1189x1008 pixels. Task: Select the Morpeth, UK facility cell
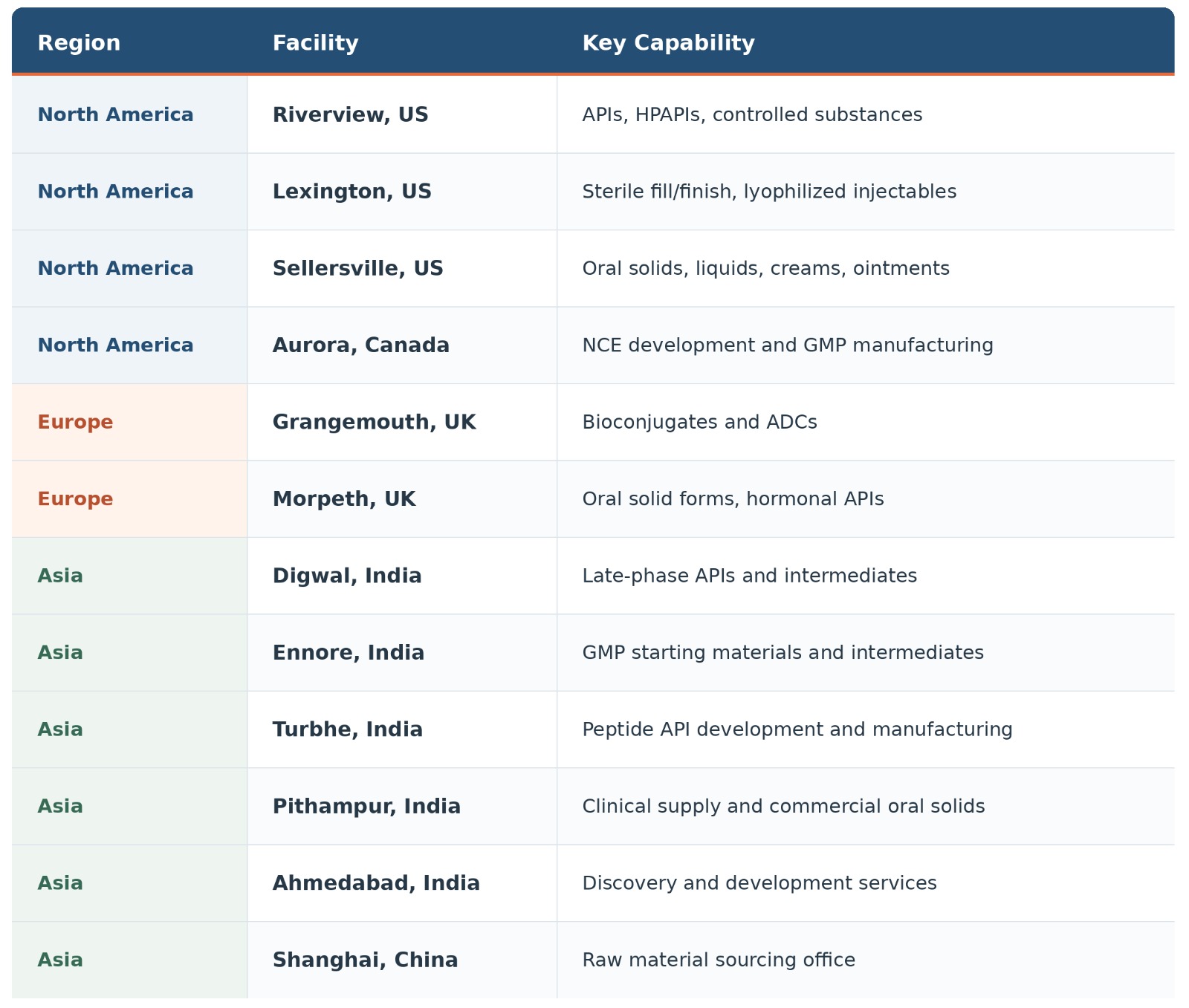[402, 499]
